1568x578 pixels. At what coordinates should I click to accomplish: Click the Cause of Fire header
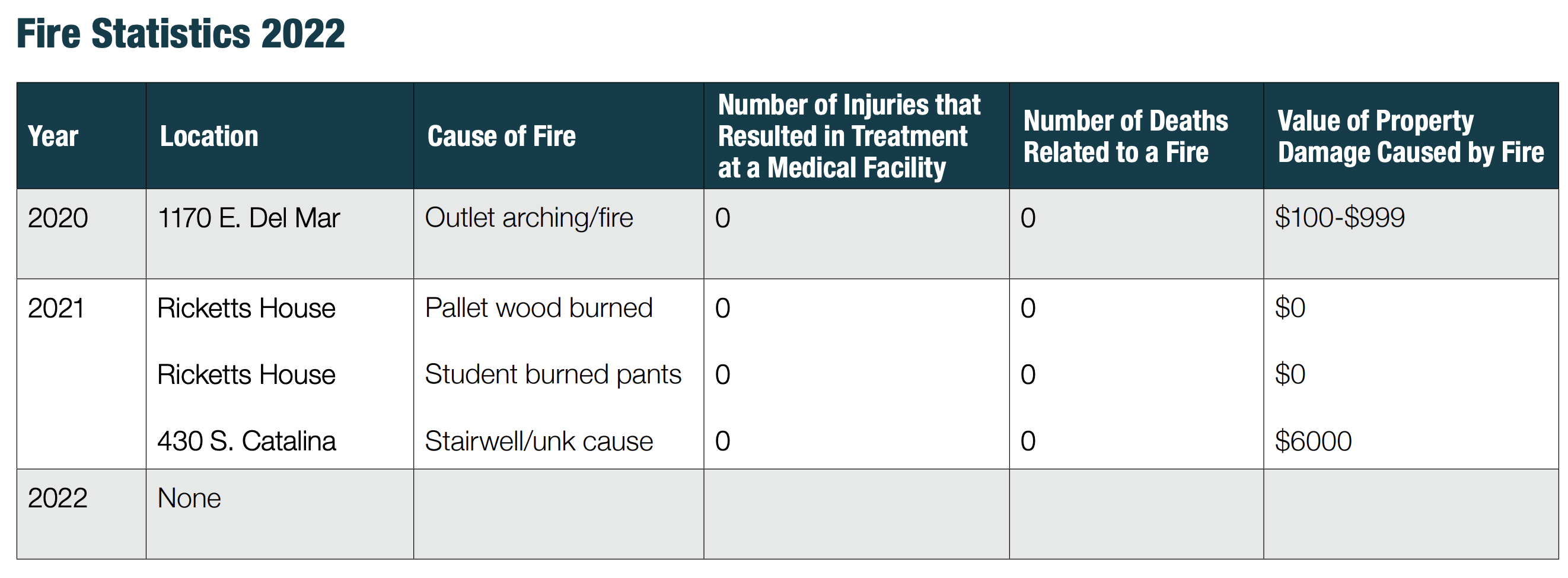(x=501, y=136)
